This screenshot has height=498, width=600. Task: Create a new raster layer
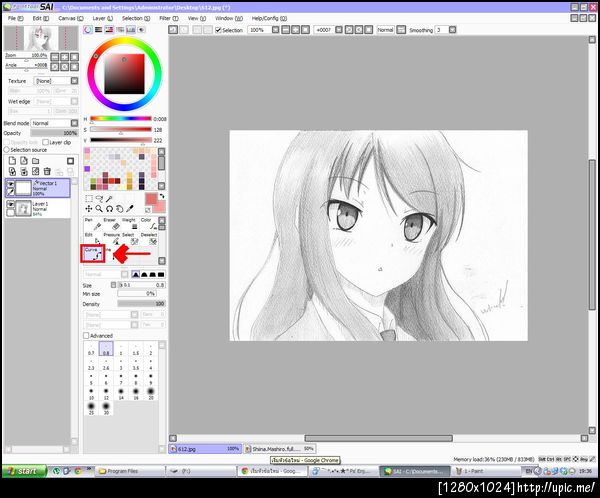[x=12, y=161]
